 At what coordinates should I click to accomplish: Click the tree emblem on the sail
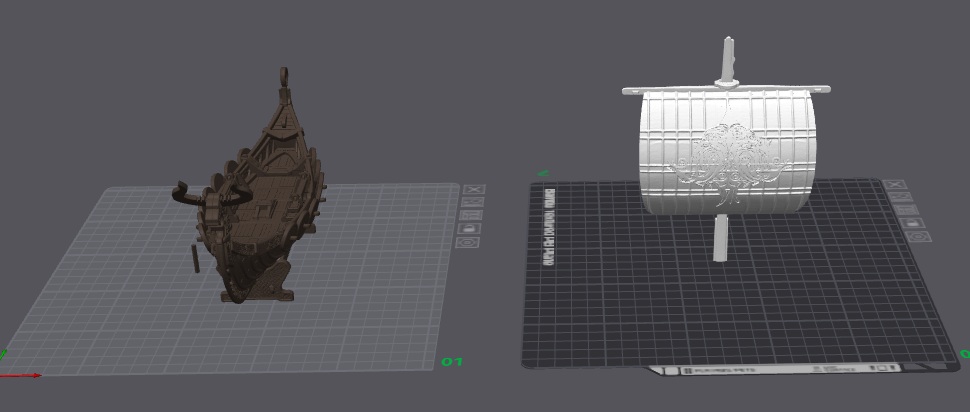[726, 163]
